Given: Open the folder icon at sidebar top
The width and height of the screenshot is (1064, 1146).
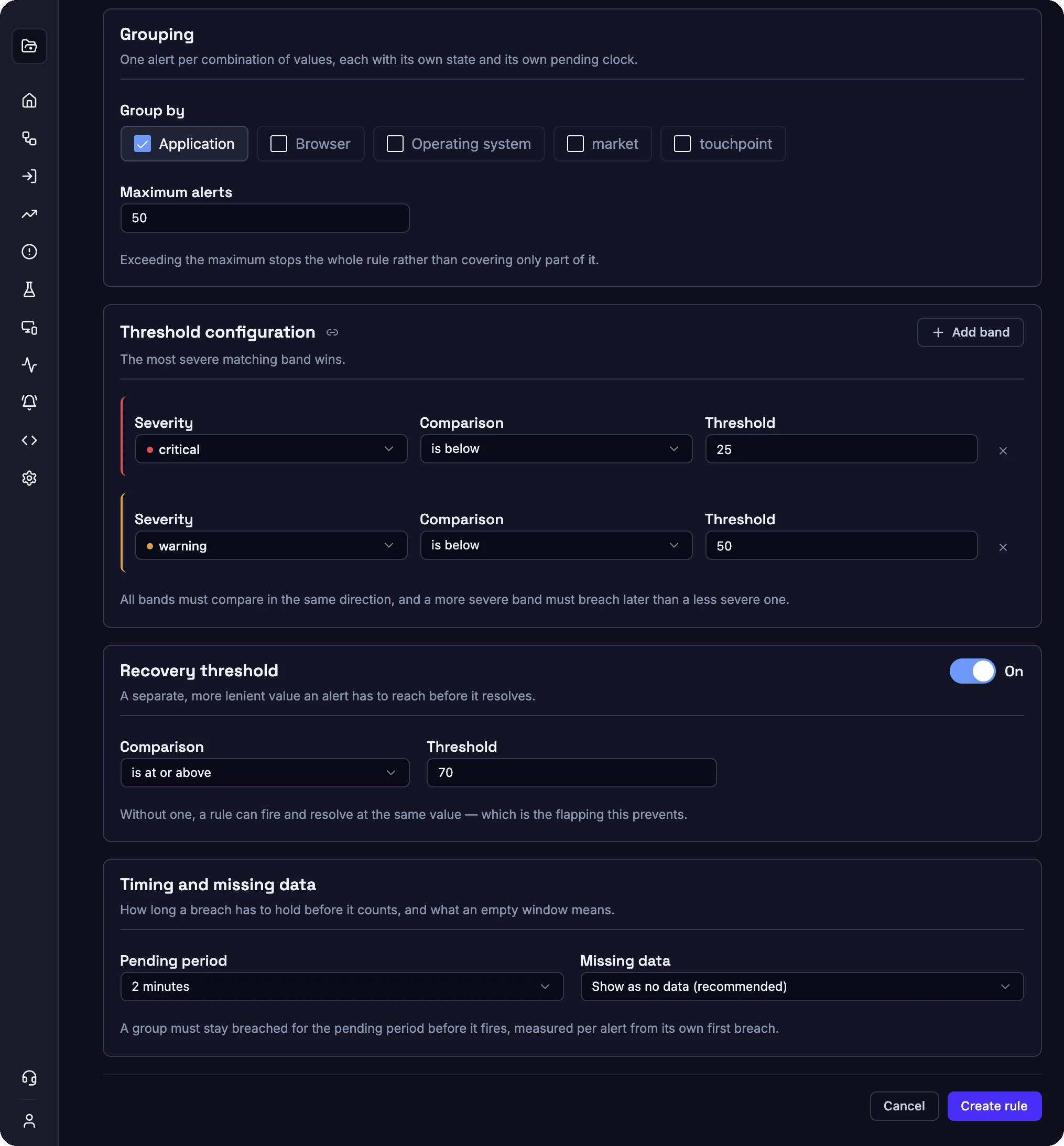Looking at the screenshot, I should 29,46.
